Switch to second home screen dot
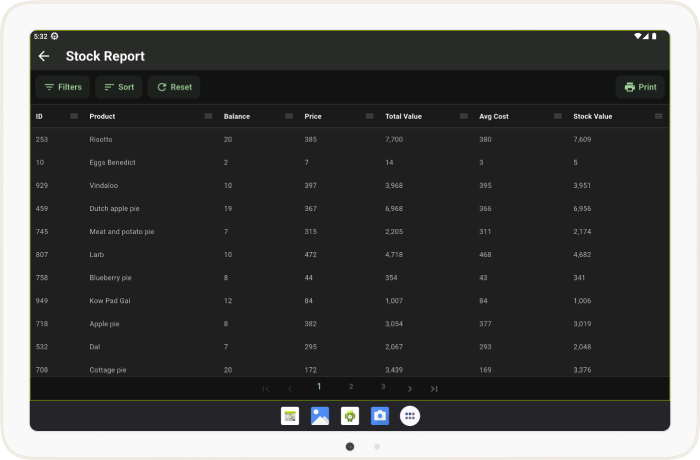The height and width of the screenshot is (460, 700). [x=377, y=447]
